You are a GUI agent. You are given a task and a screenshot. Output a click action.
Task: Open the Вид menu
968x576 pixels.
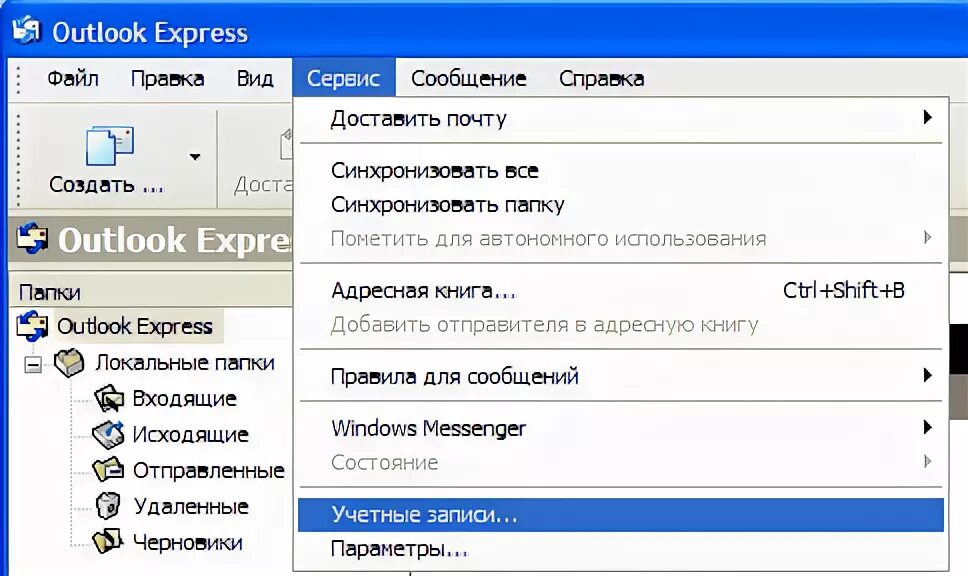255,78
